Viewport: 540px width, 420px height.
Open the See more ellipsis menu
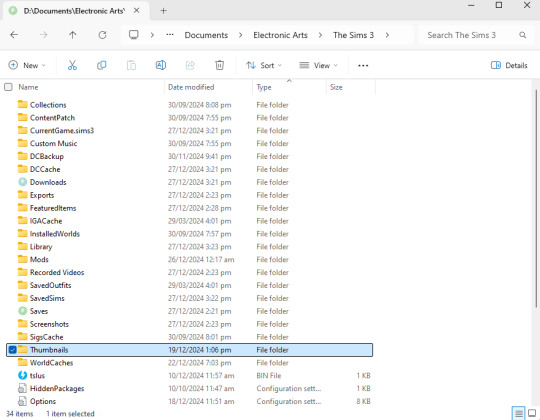click(363, 65)
